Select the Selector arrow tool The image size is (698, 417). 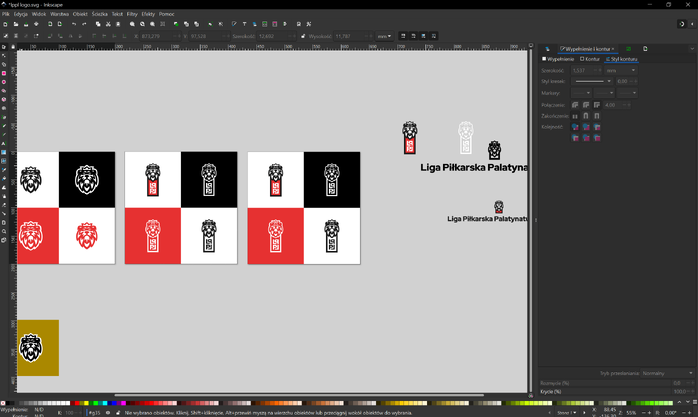coord(4,47)
